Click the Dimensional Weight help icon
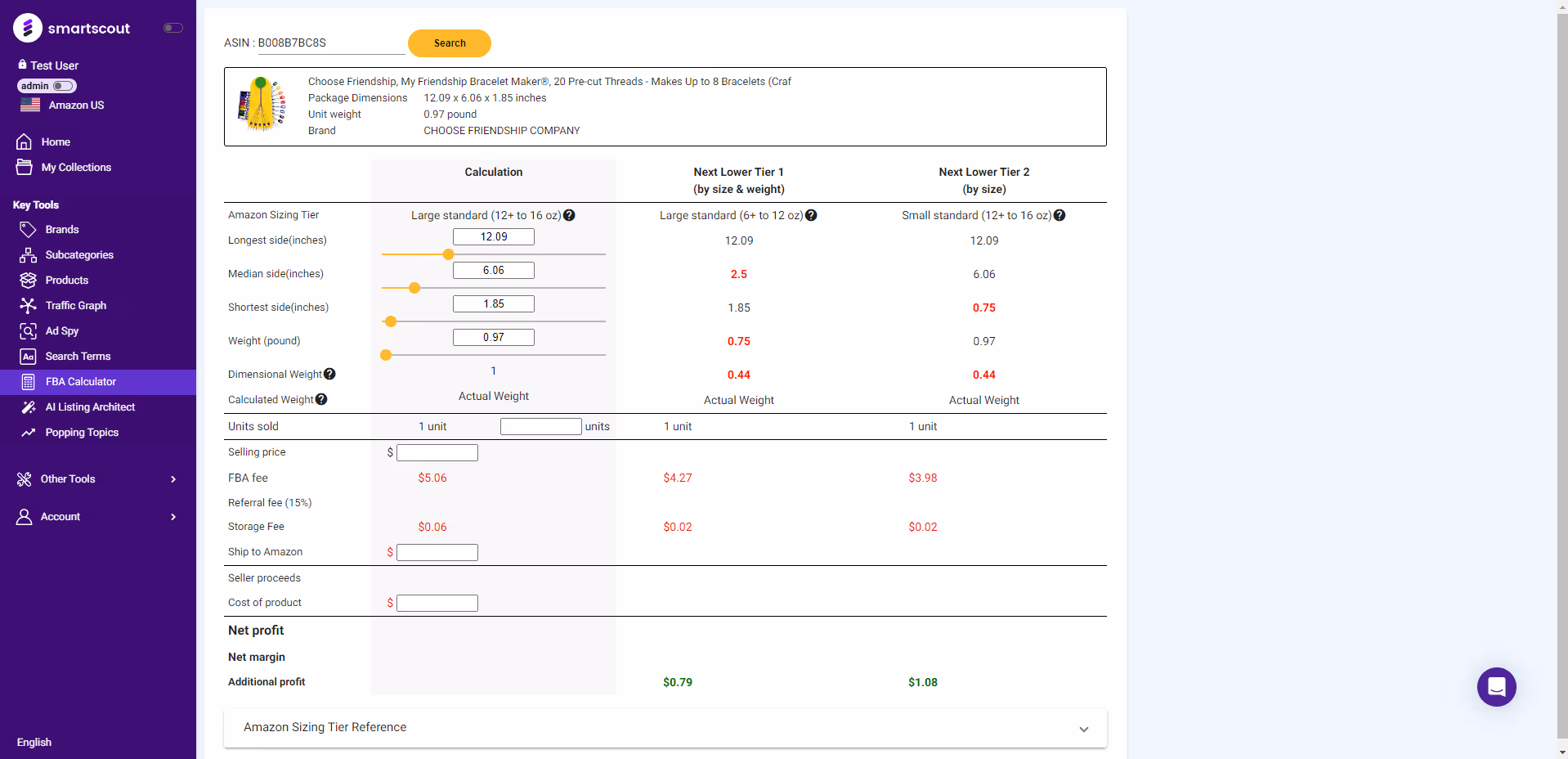This screenshot has height=759, width=1568. pyautogui.click(x=329, y=374)
